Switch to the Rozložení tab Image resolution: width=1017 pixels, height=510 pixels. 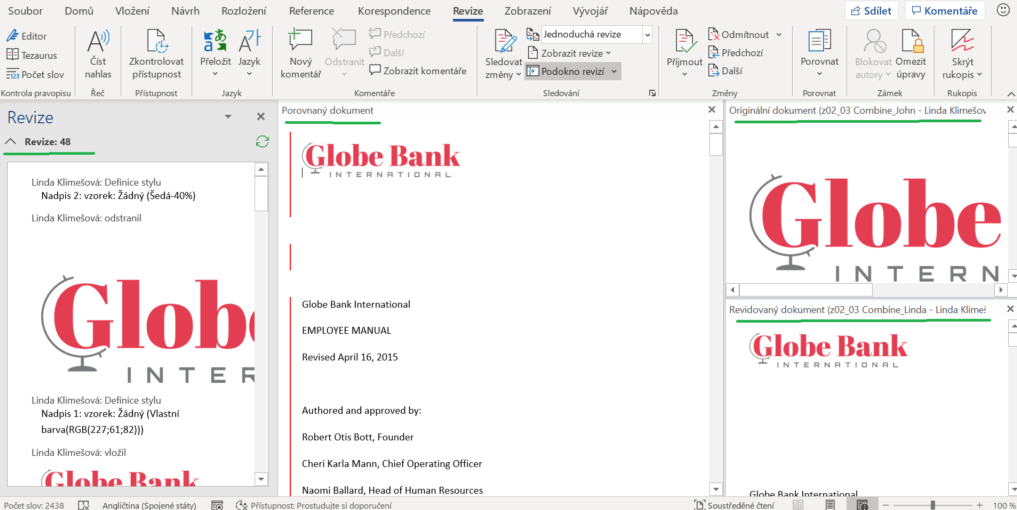[x=244, y=11]
